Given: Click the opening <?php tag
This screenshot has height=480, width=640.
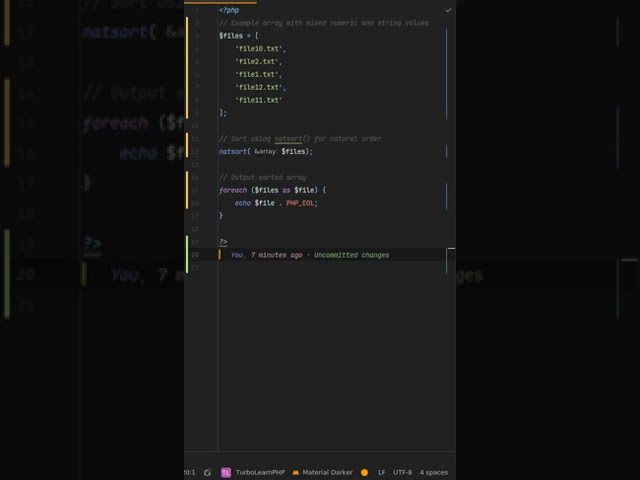Looking at the screenshot, I should click(229, 10).
